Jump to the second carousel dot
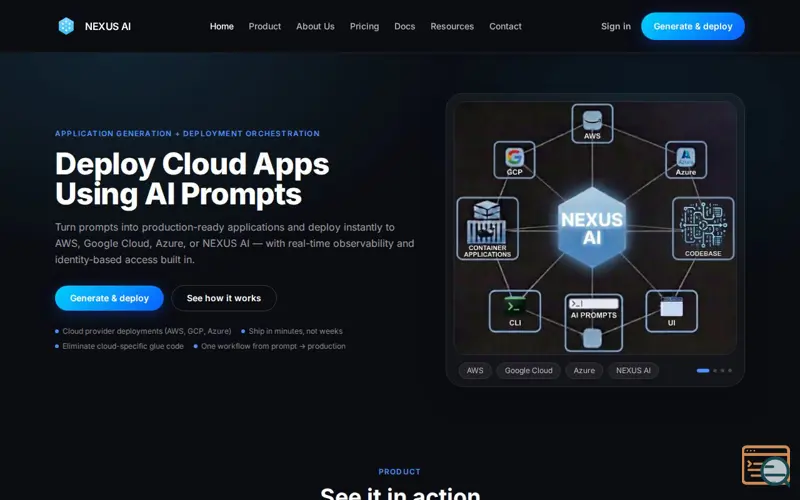 coord(715,370)
